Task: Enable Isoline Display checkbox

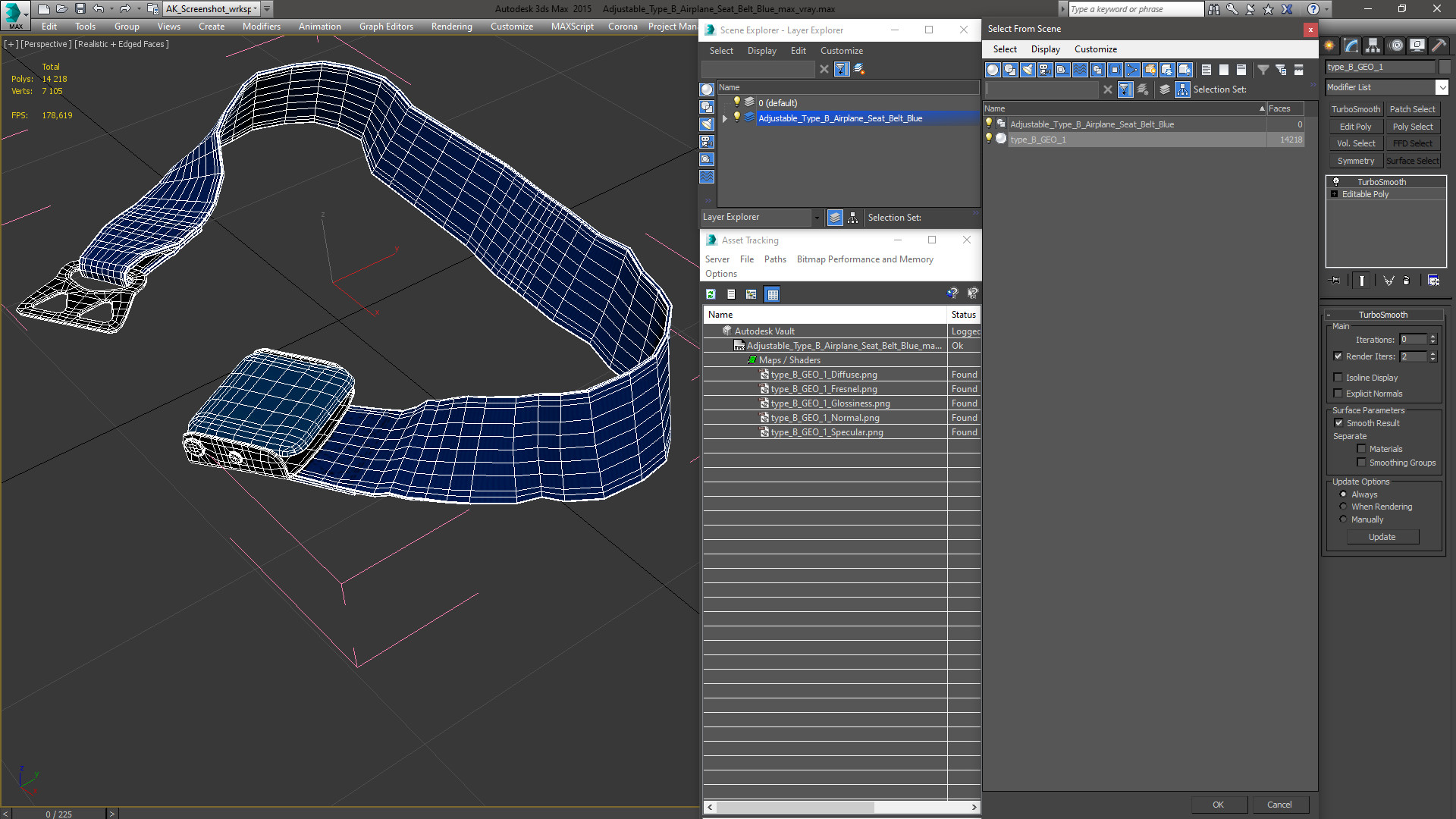Action: [1338, 378]
